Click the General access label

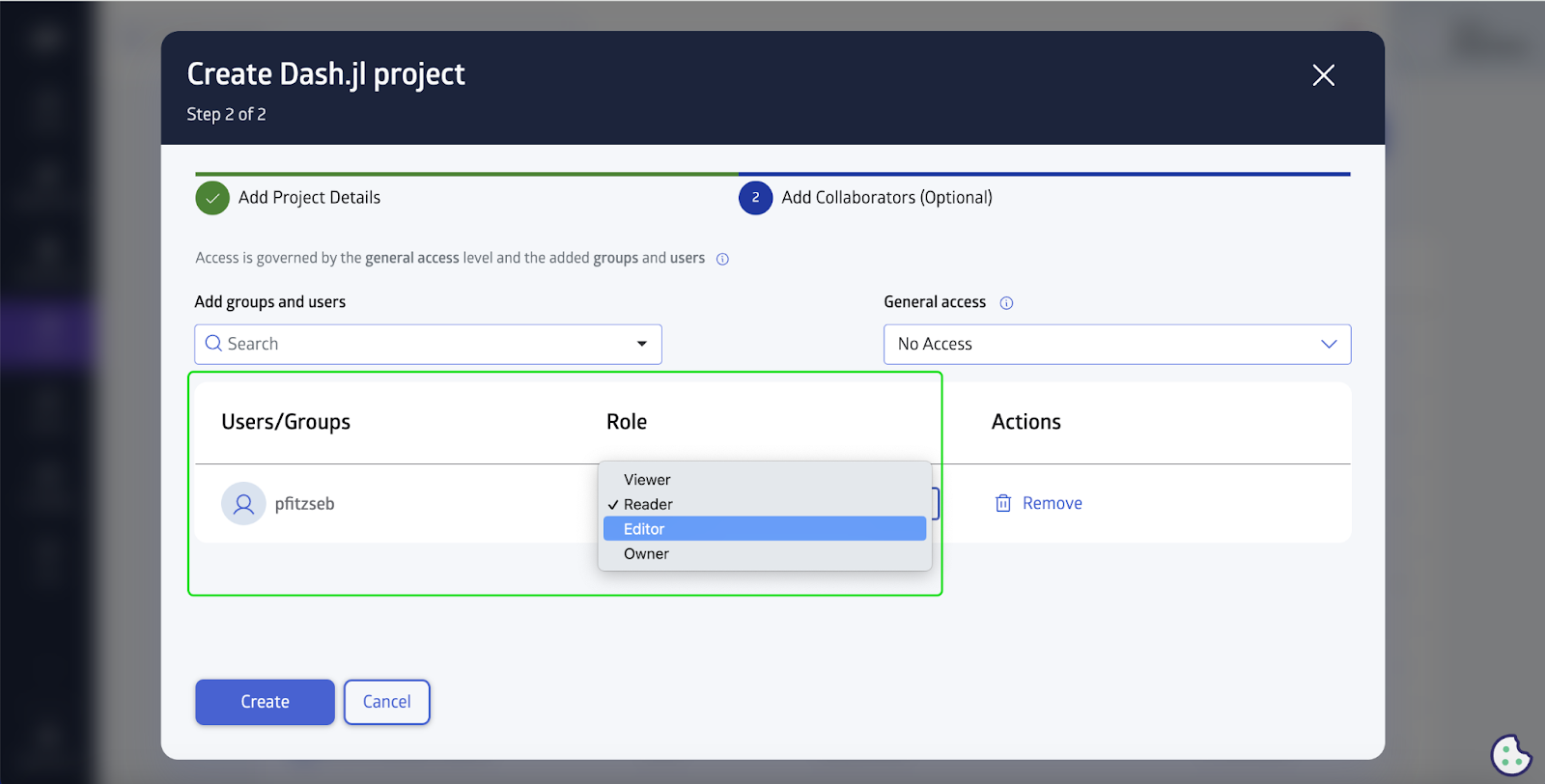click(x=935, y=302)
